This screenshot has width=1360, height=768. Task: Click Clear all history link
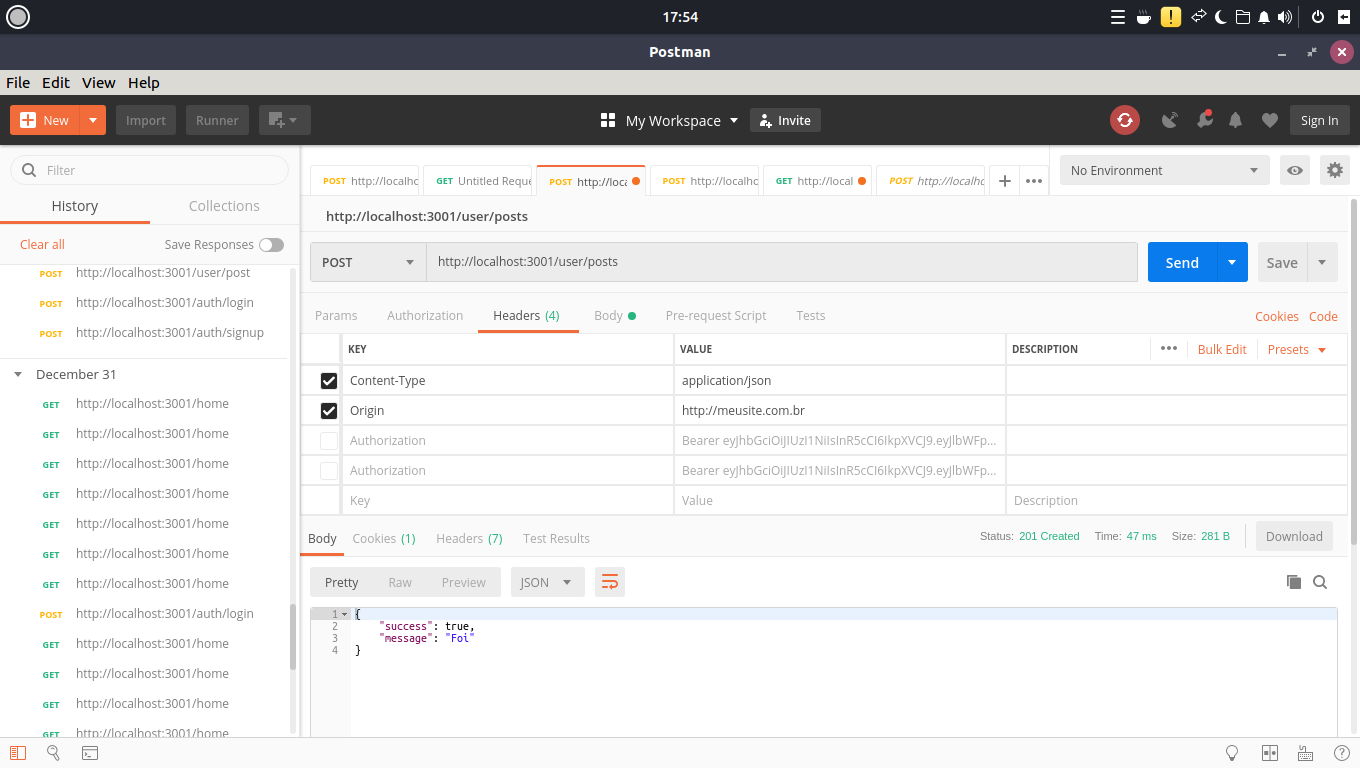[42, 244]
